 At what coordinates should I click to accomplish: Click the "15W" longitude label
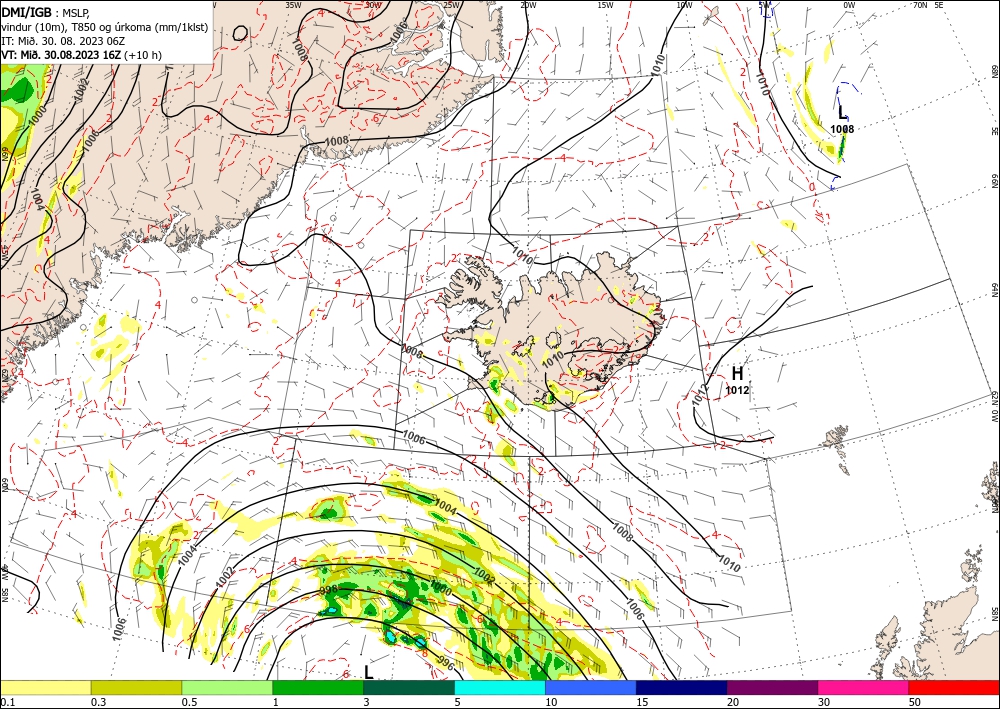[605, 5]
